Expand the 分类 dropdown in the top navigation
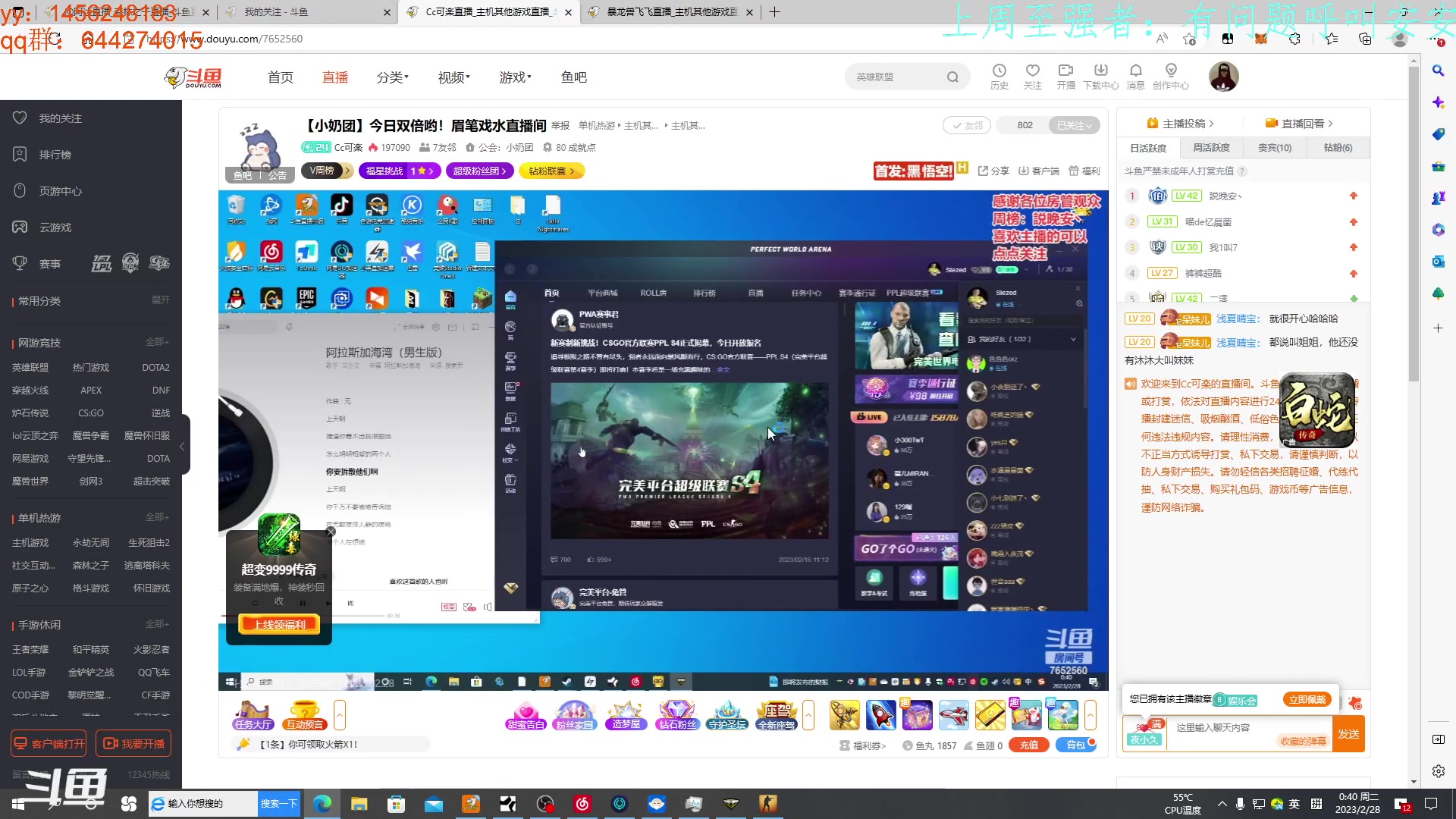This screenshot has width=1456, height=819. (x=393, y=77)
